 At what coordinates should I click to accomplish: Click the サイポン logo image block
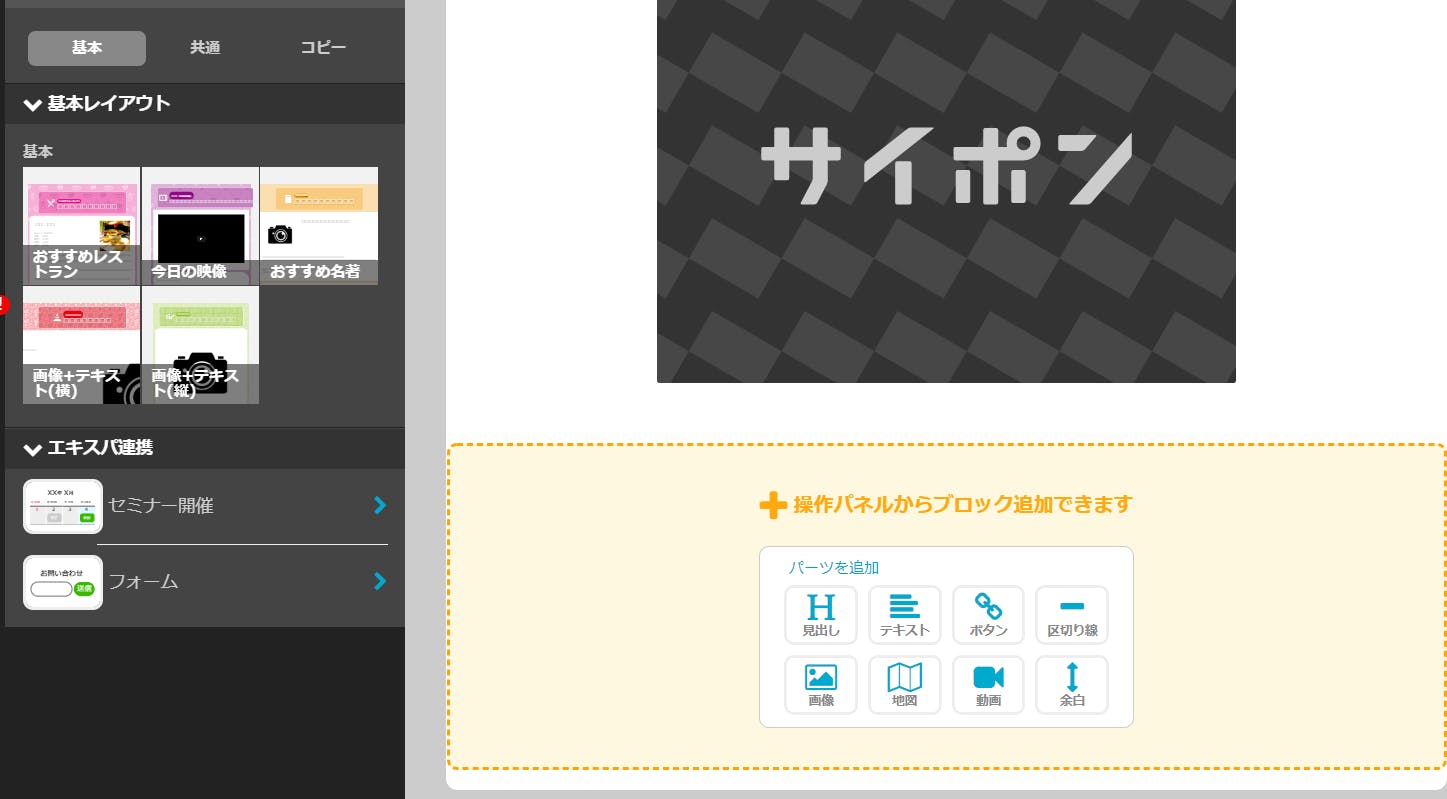coord(946,190)
